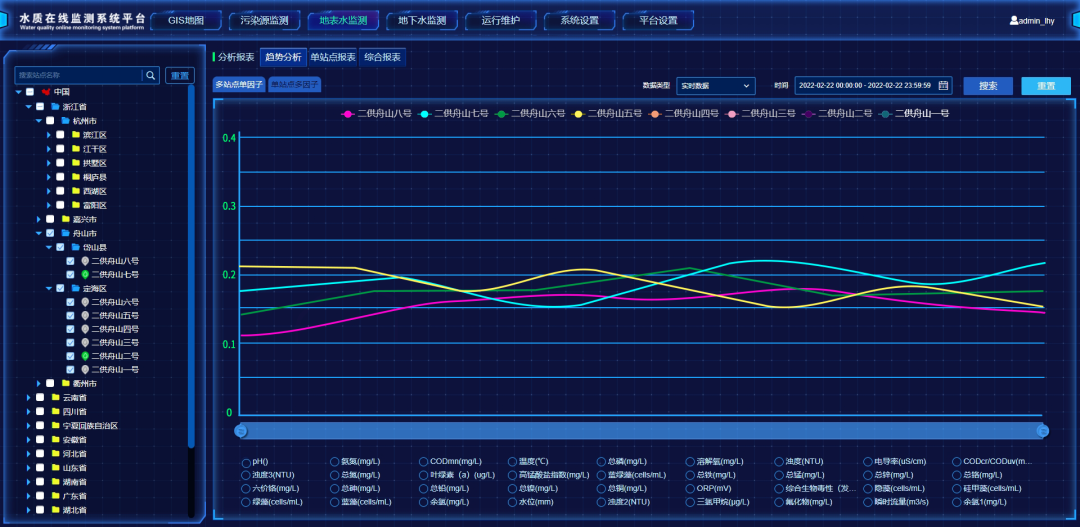This screenshot has height=527, width=1080.
Task: Click the green location pin for 二供舟山七号
Action: (x=85, y=274)
